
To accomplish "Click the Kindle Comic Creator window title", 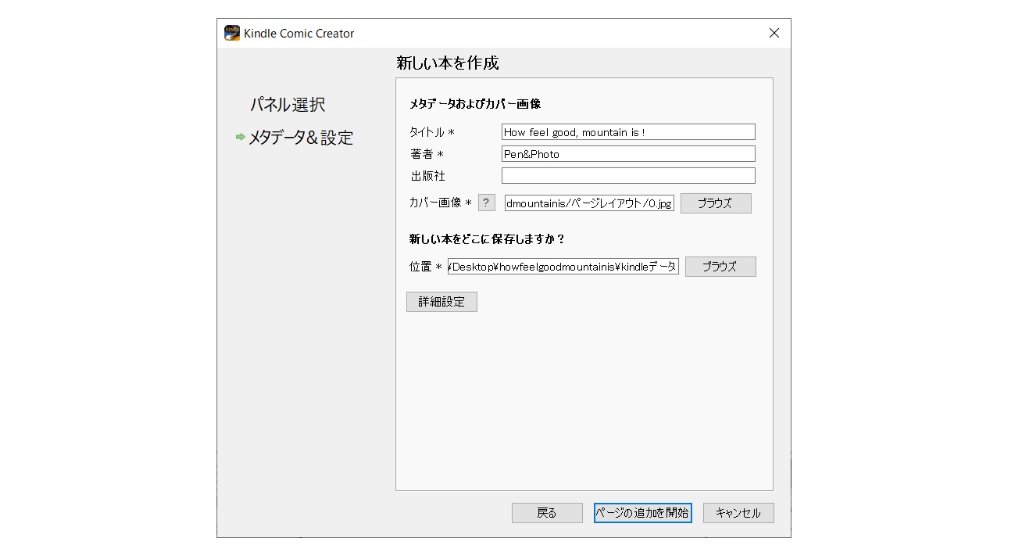I will click(299, 34).
